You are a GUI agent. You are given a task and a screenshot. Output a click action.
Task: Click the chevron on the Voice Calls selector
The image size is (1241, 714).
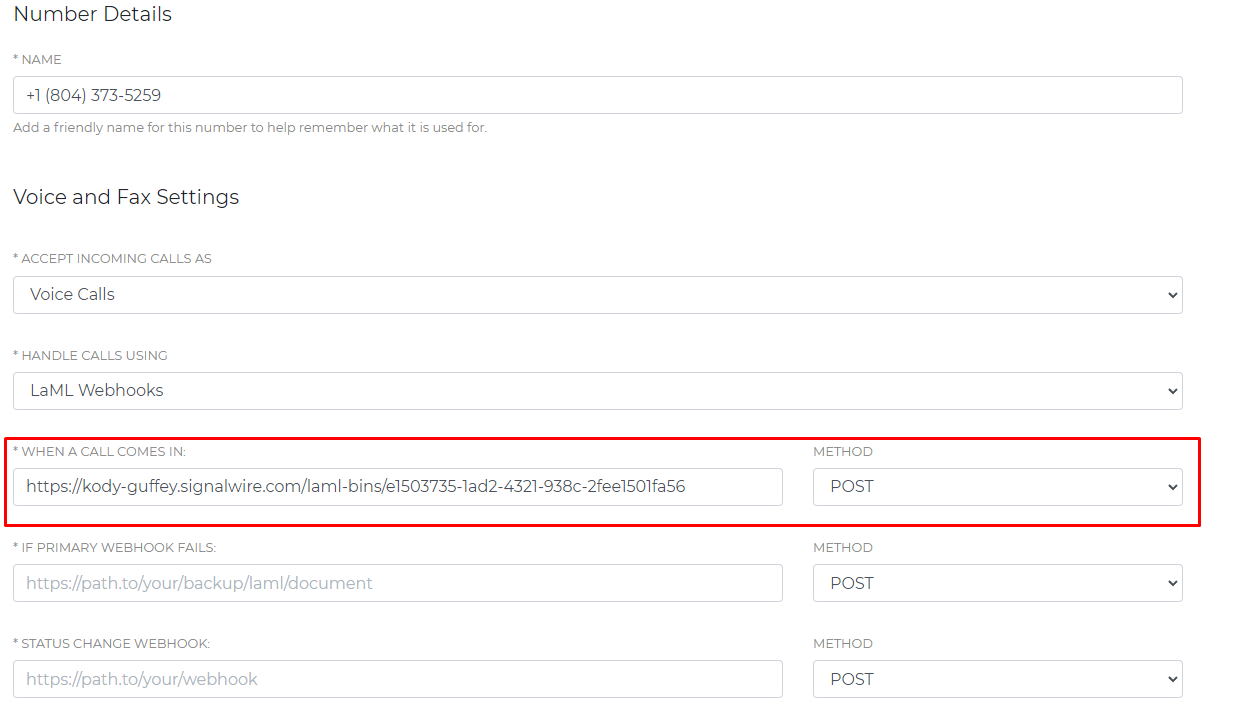pos(1172,294)
